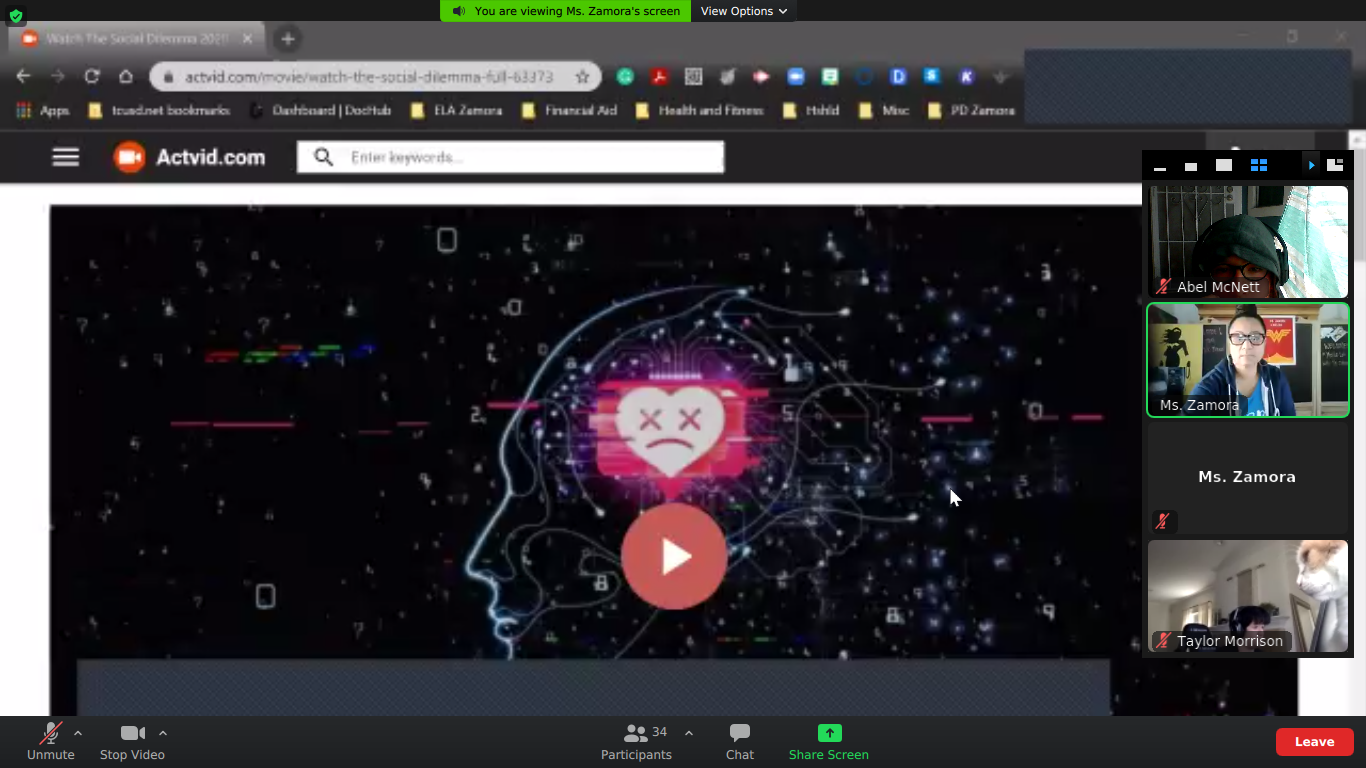Play the Social Dilemma video

674,556
